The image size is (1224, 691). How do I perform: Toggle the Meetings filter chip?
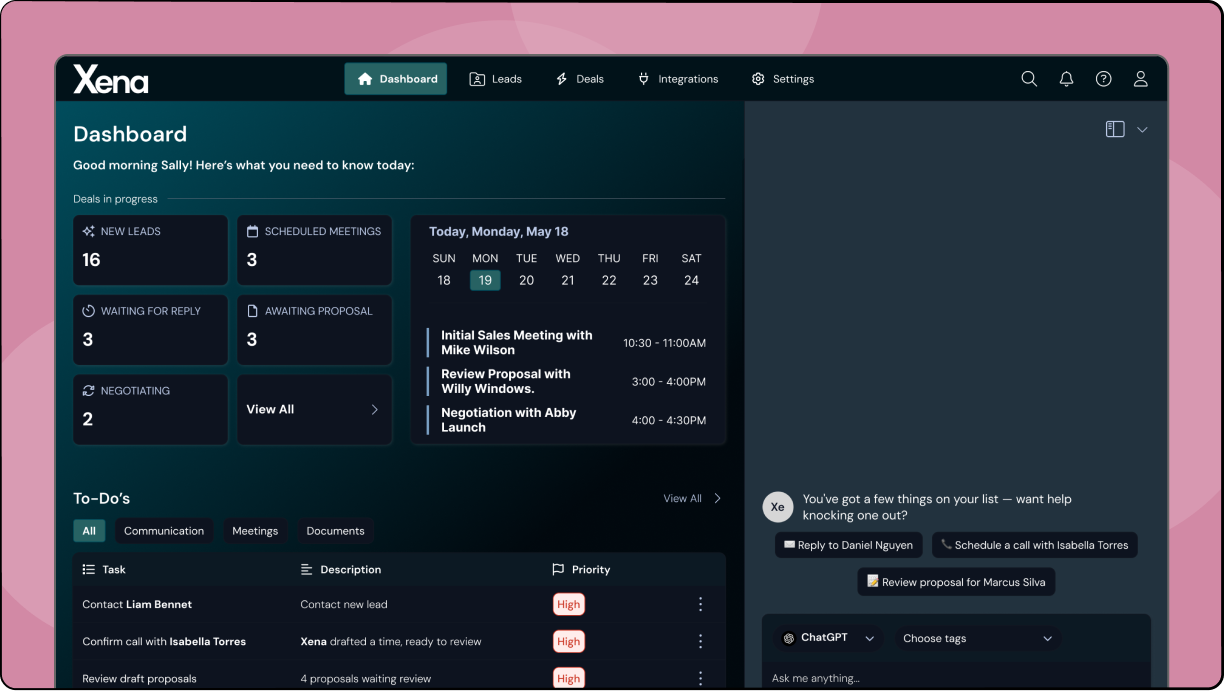(x=255, y=530)
